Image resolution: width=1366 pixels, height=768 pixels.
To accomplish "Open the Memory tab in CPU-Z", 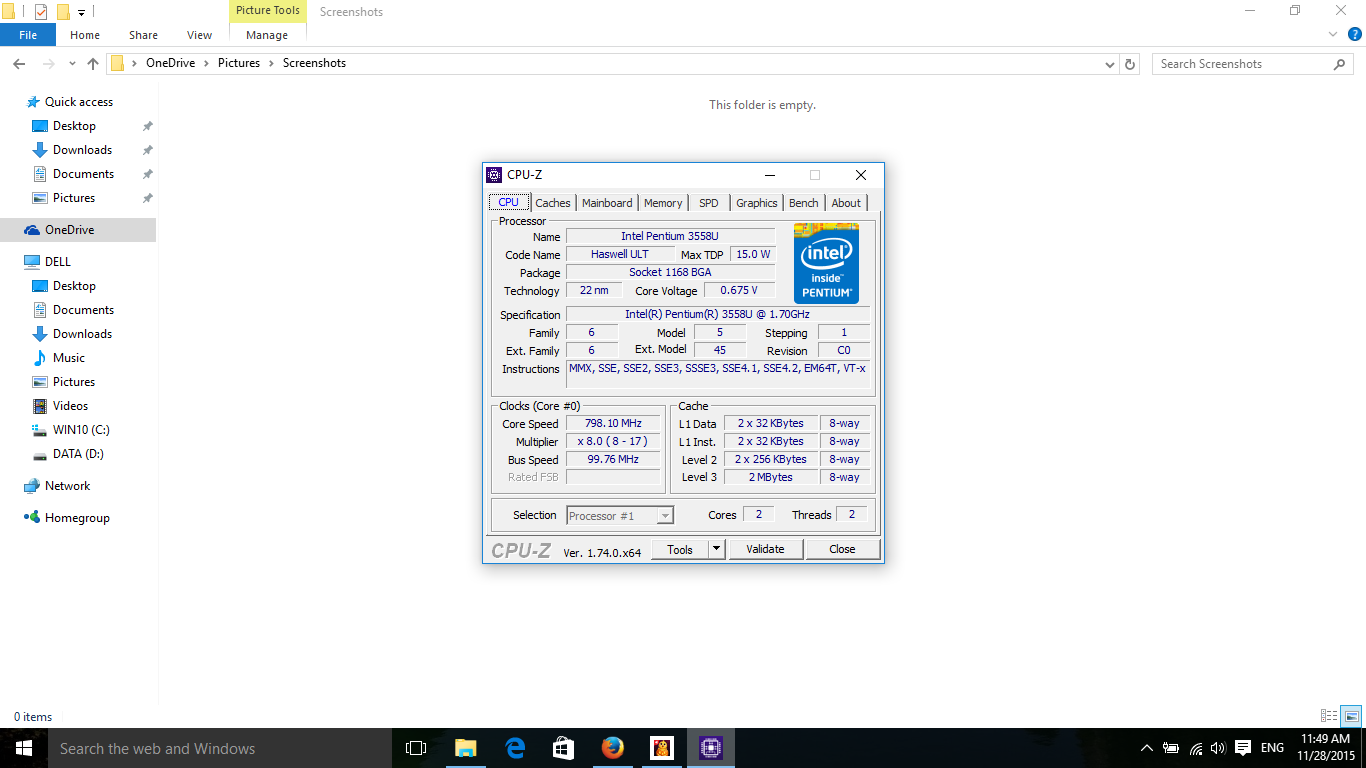I will (x=663, y=203).
